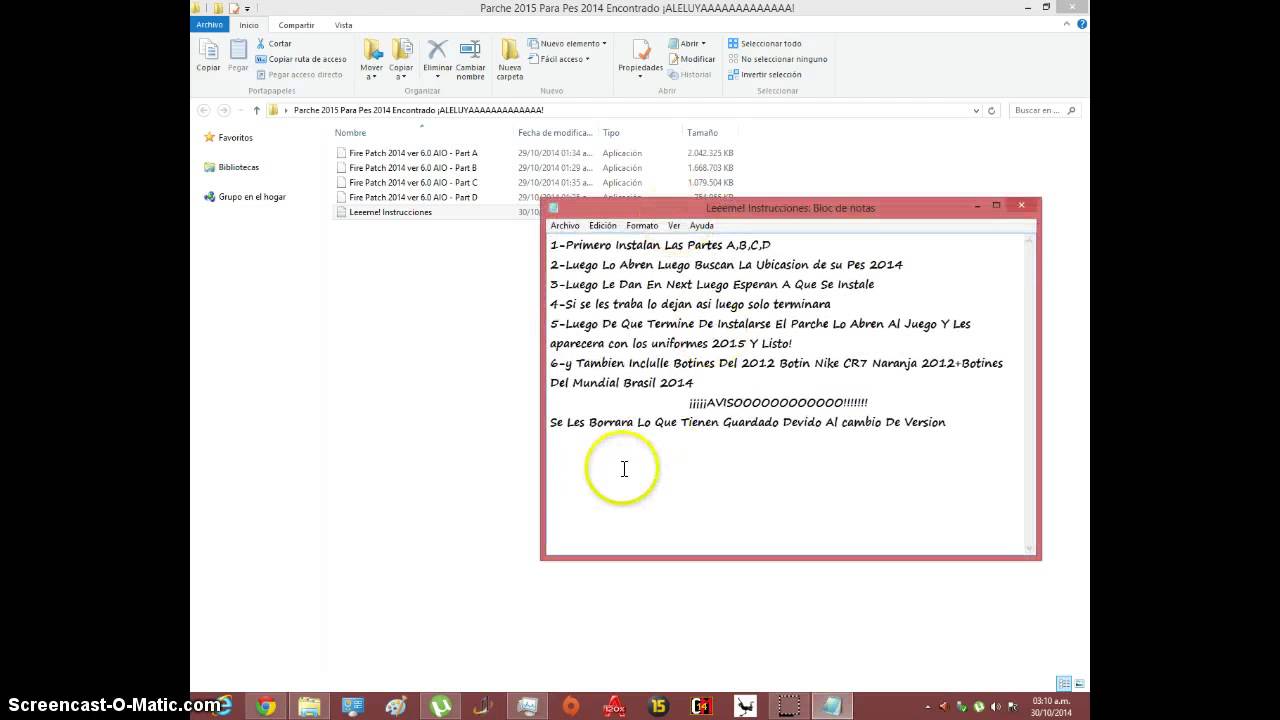Click the Copiar icon in the ribbon
The image size is (1280, 720).
click(208, 55)
